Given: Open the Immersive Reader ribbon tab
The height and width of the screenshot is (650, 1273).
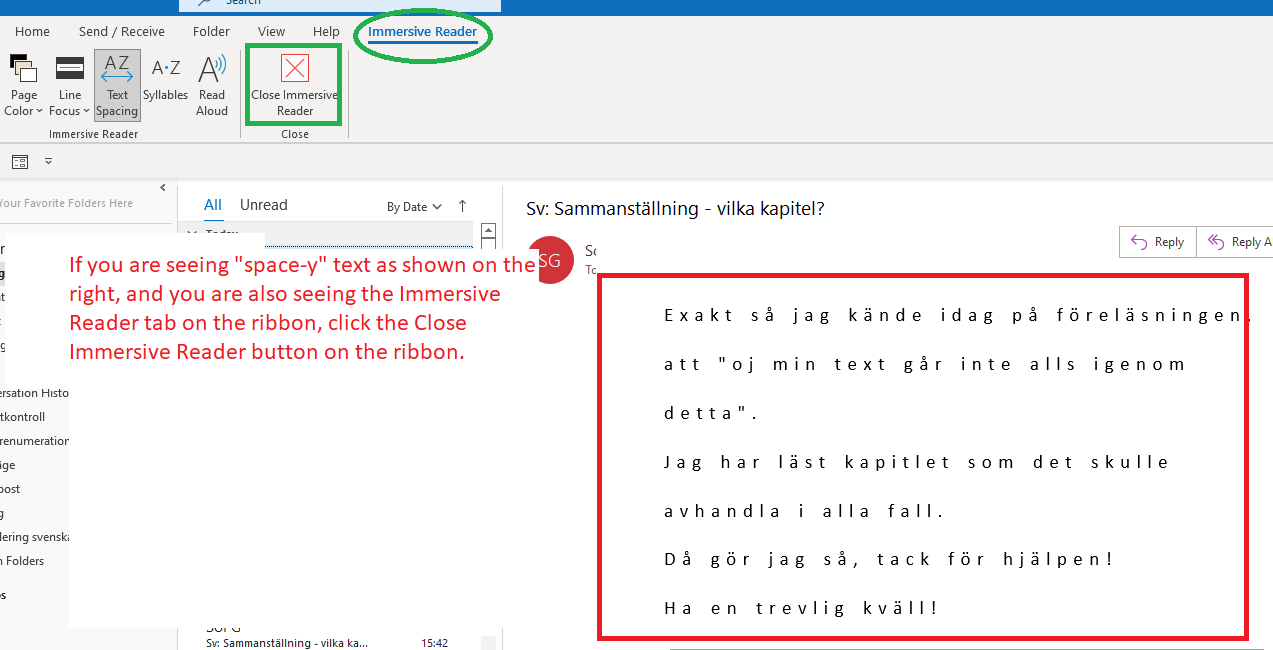Looking at the screenshot, I should click(x=423, y=31).
